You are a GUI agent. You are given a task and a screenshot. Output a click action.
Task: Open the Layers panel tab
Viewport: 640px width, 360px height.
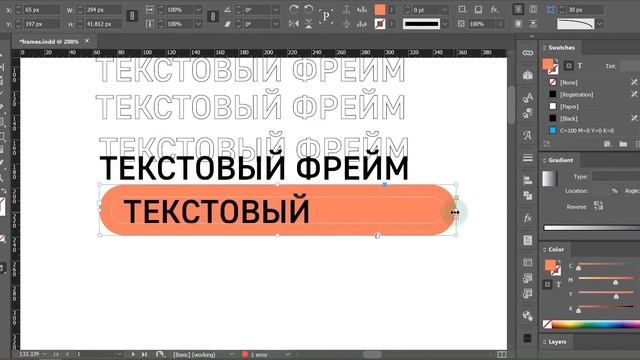(x=557, y=342)
